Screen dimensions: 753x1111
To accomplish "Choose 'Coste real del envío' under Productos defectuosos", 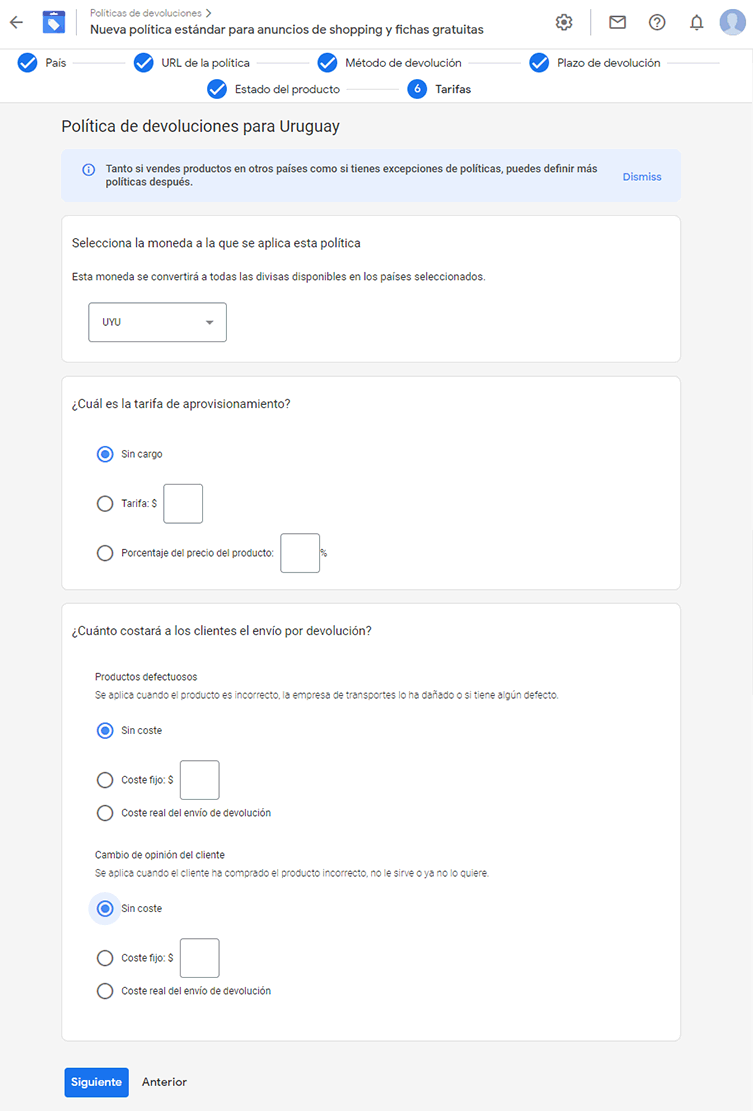I will 105,813.
